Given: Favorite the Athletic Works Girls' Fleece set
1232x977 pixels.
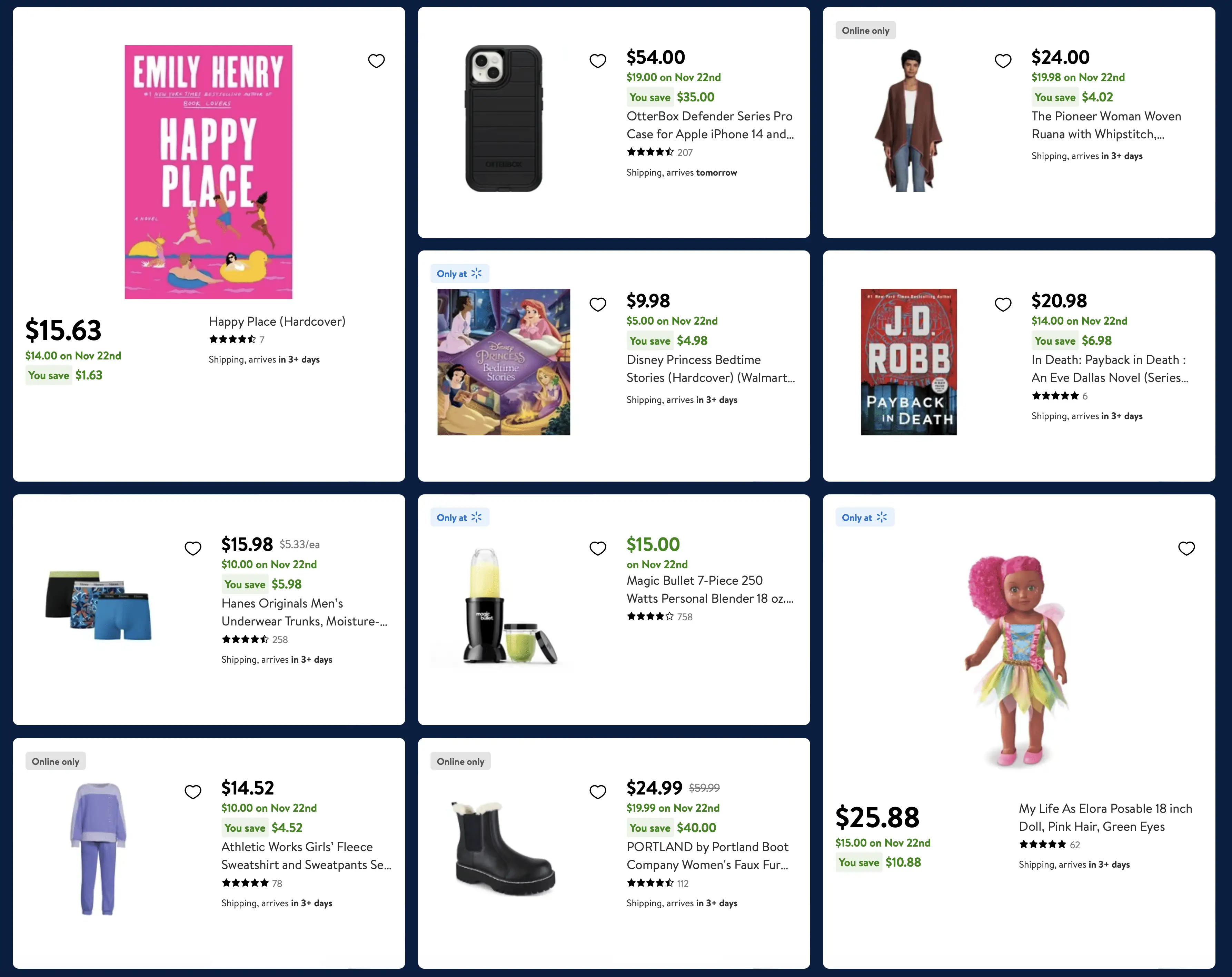Looking at the screenshot, I should click(193, 792).
